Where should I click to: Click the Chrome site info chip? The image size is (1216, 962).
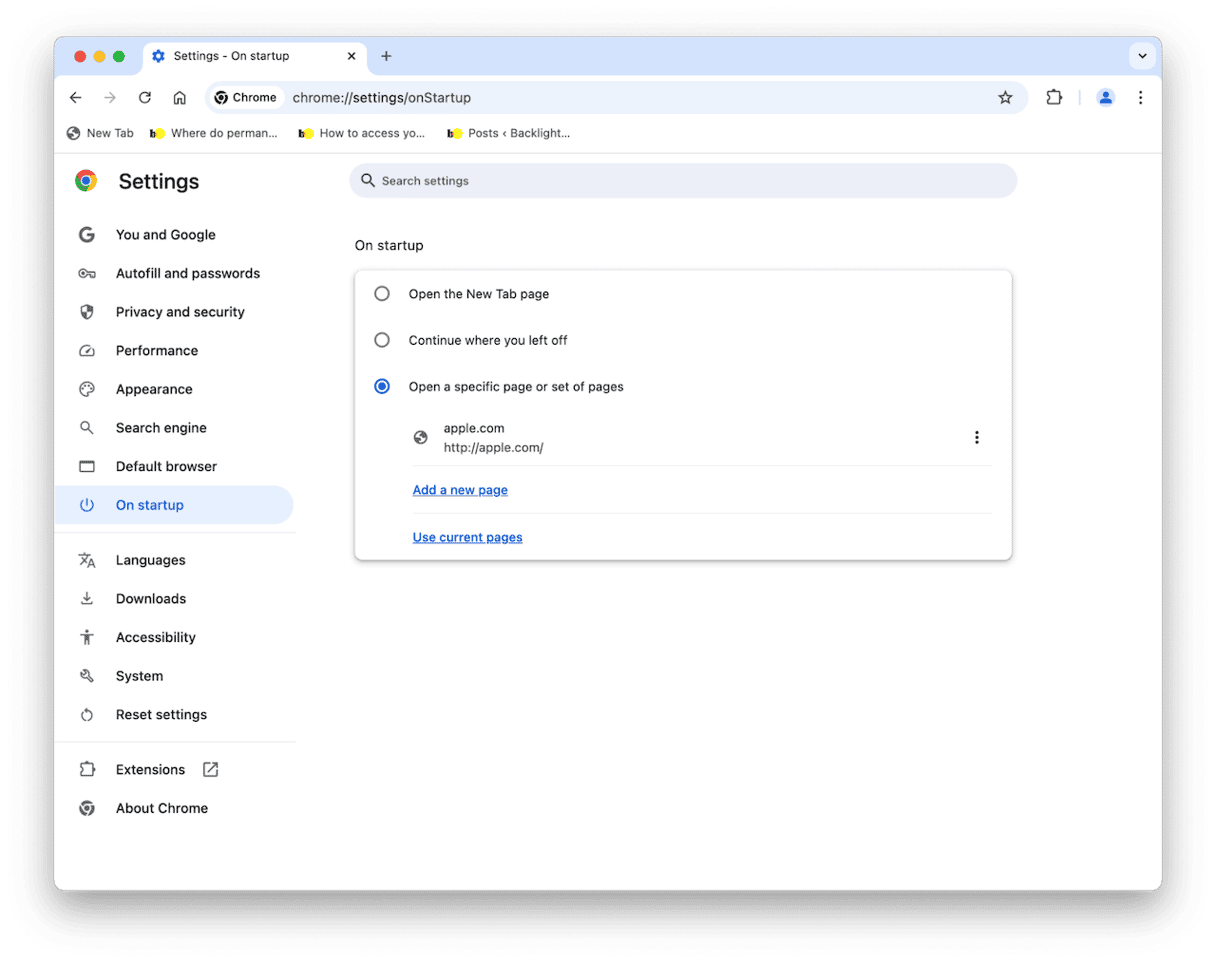246,98
